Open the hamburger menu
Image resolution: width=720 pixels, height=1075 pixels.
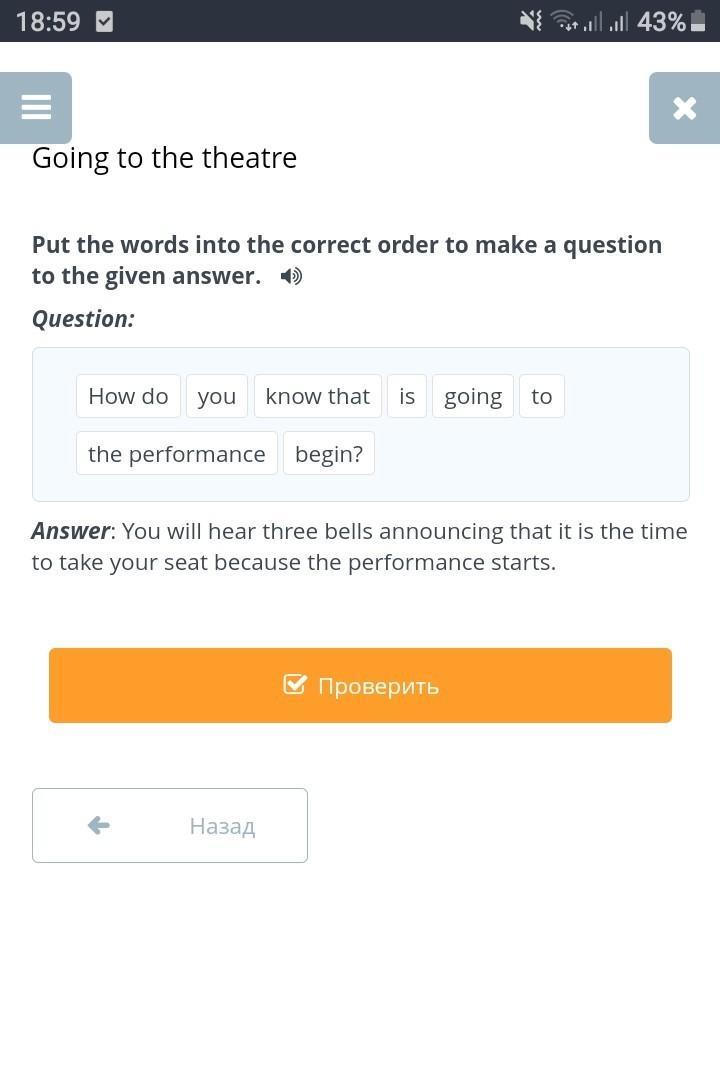pos(36,107)
